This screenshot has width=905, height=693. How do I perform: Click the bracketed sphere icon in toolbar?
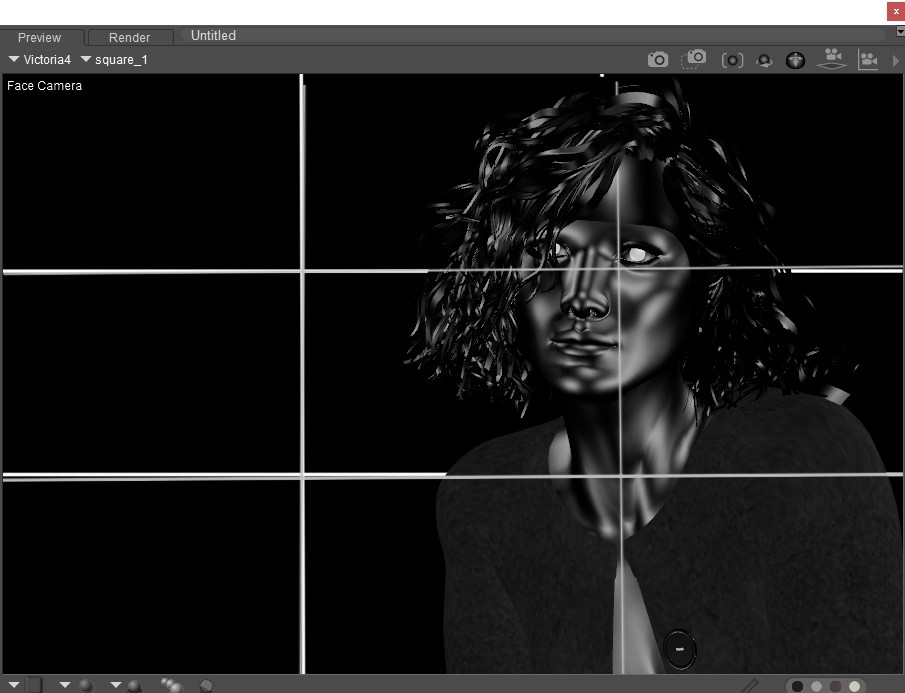pyautogui.click(x=732, y=60)
